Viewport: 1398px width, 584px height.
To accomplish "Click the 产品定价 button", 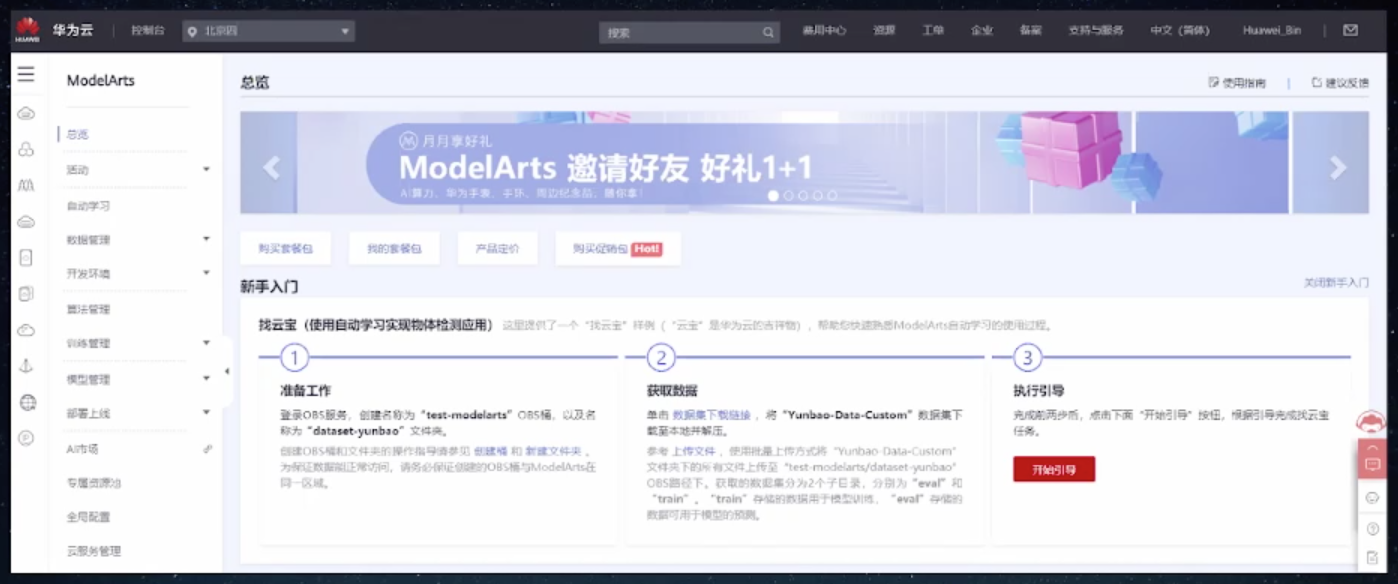I will click(x=498, y=249).
